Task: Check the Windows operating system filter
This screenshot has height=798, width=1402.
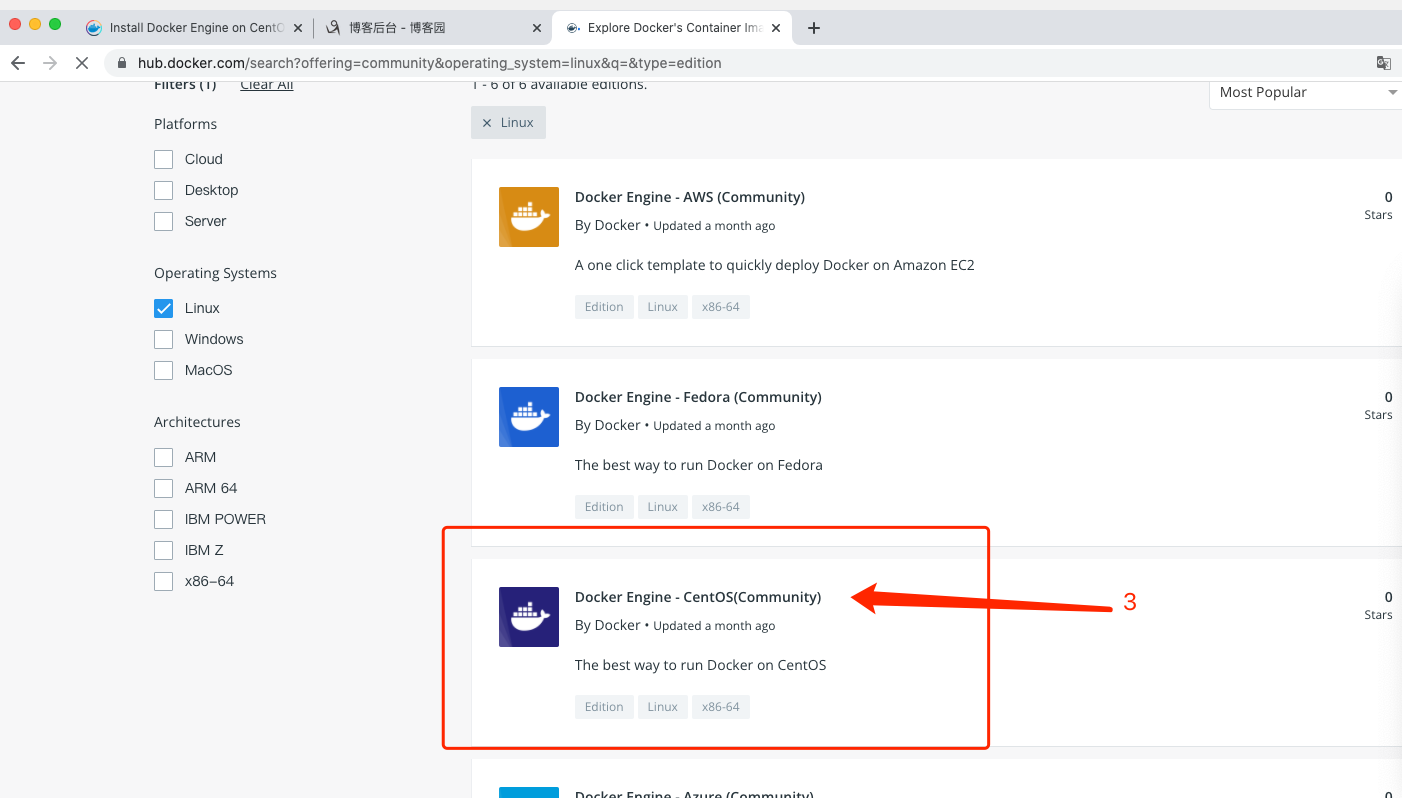Action: point(164,339)
